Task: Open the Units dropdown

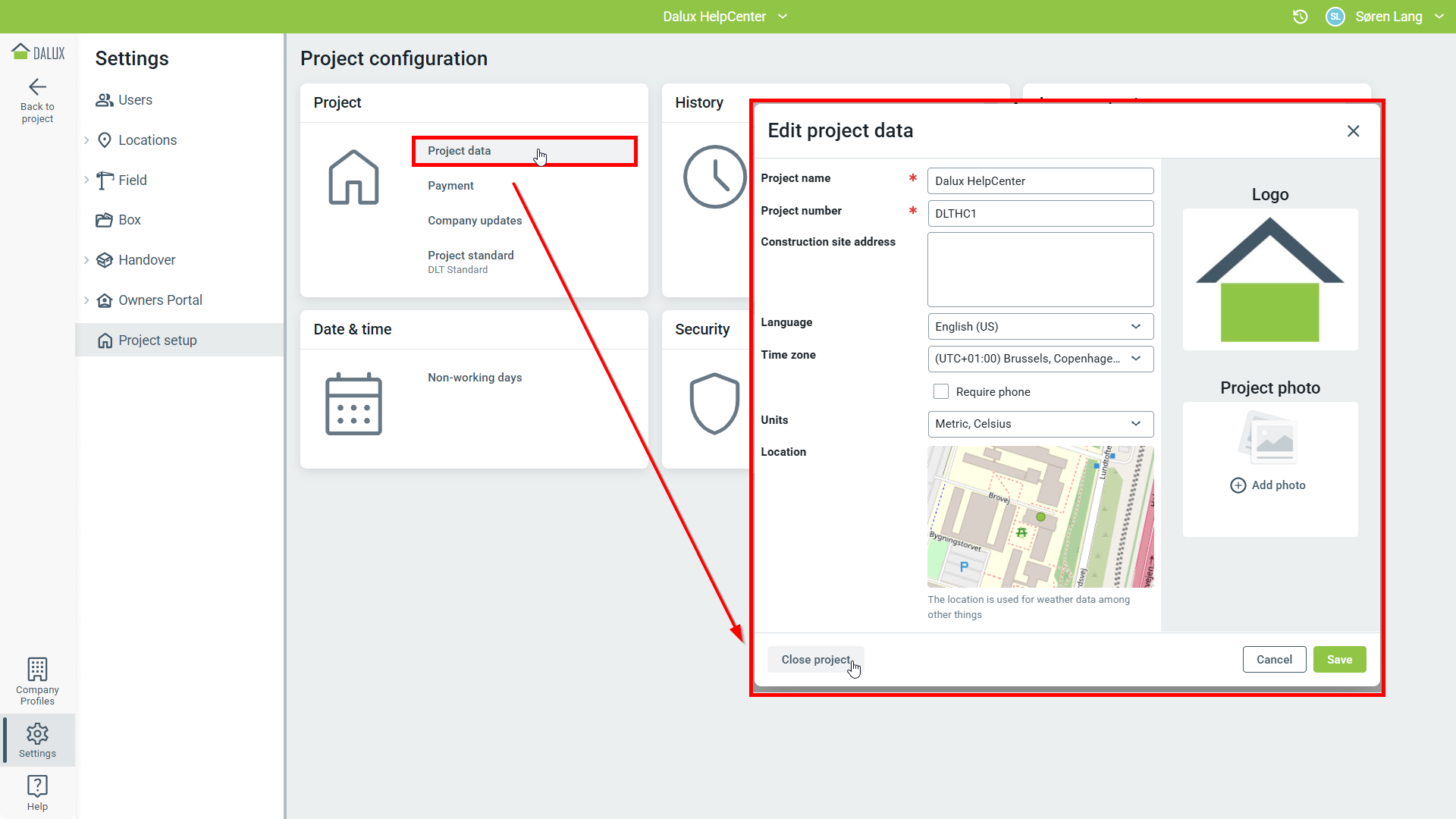Action: (1040, 424)
